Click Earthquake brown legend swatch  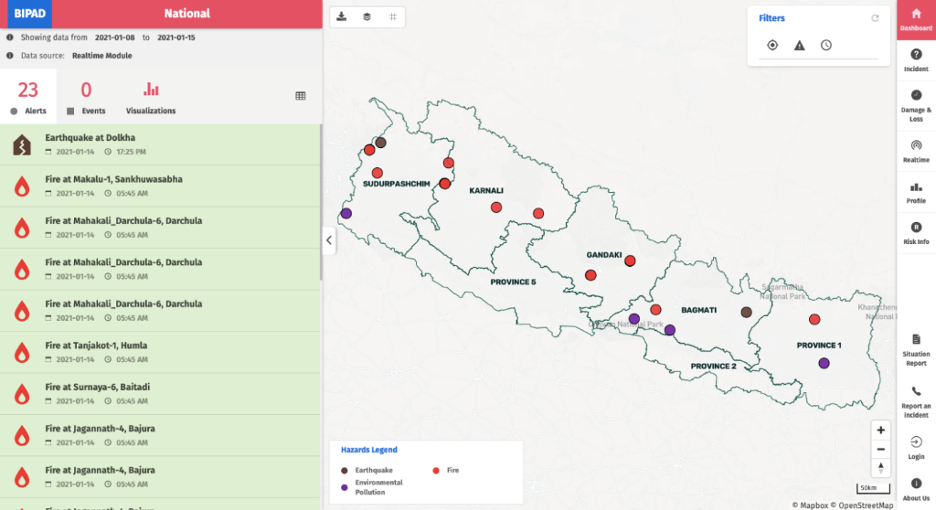[344, 471]
